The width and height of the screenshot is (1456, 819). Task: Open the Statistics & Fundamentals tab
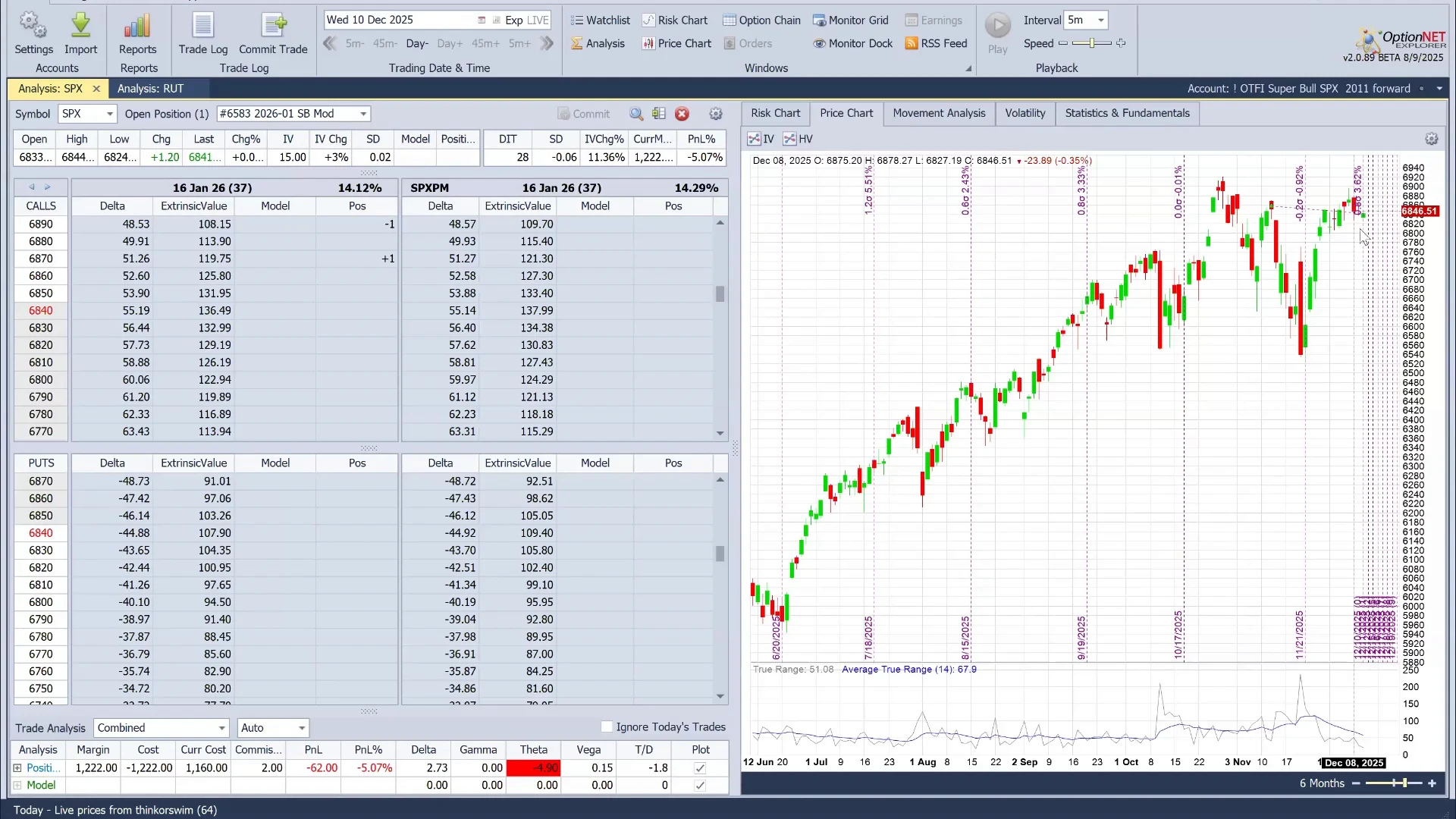(1128, 113)
